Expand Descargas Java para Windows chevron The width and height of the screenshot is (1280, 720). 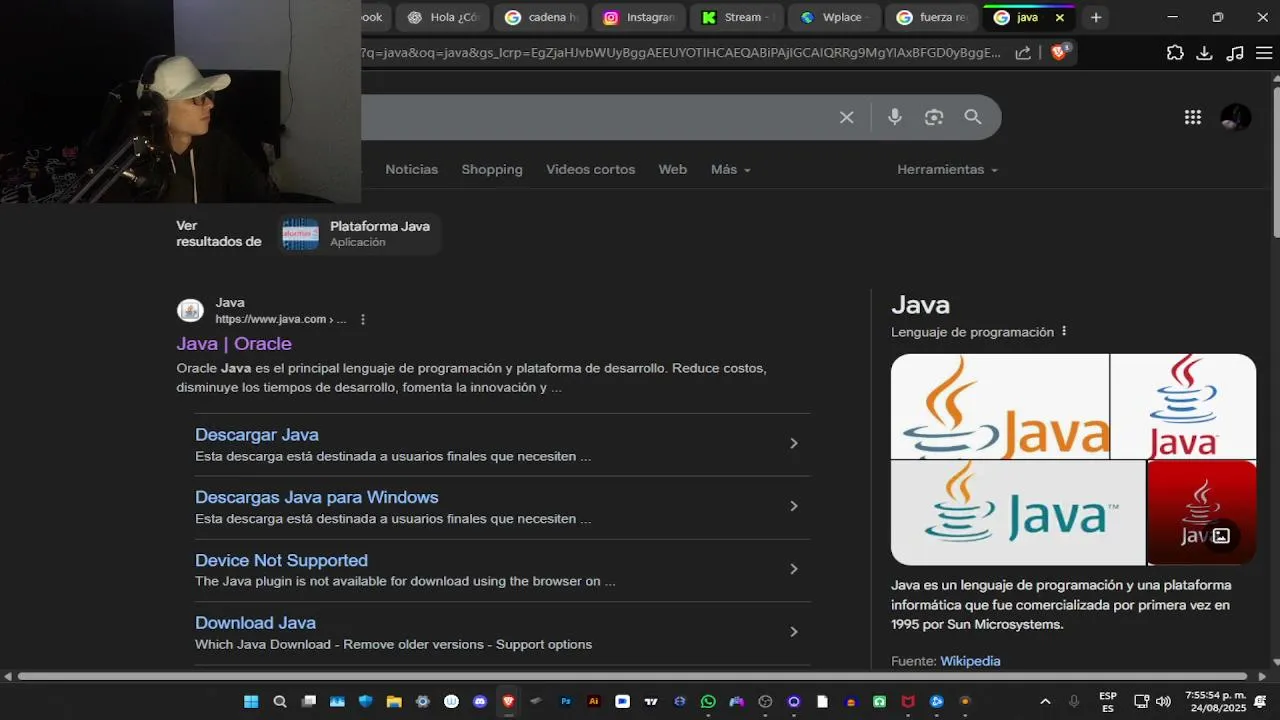pyautogui.click(x=794, y=506)
